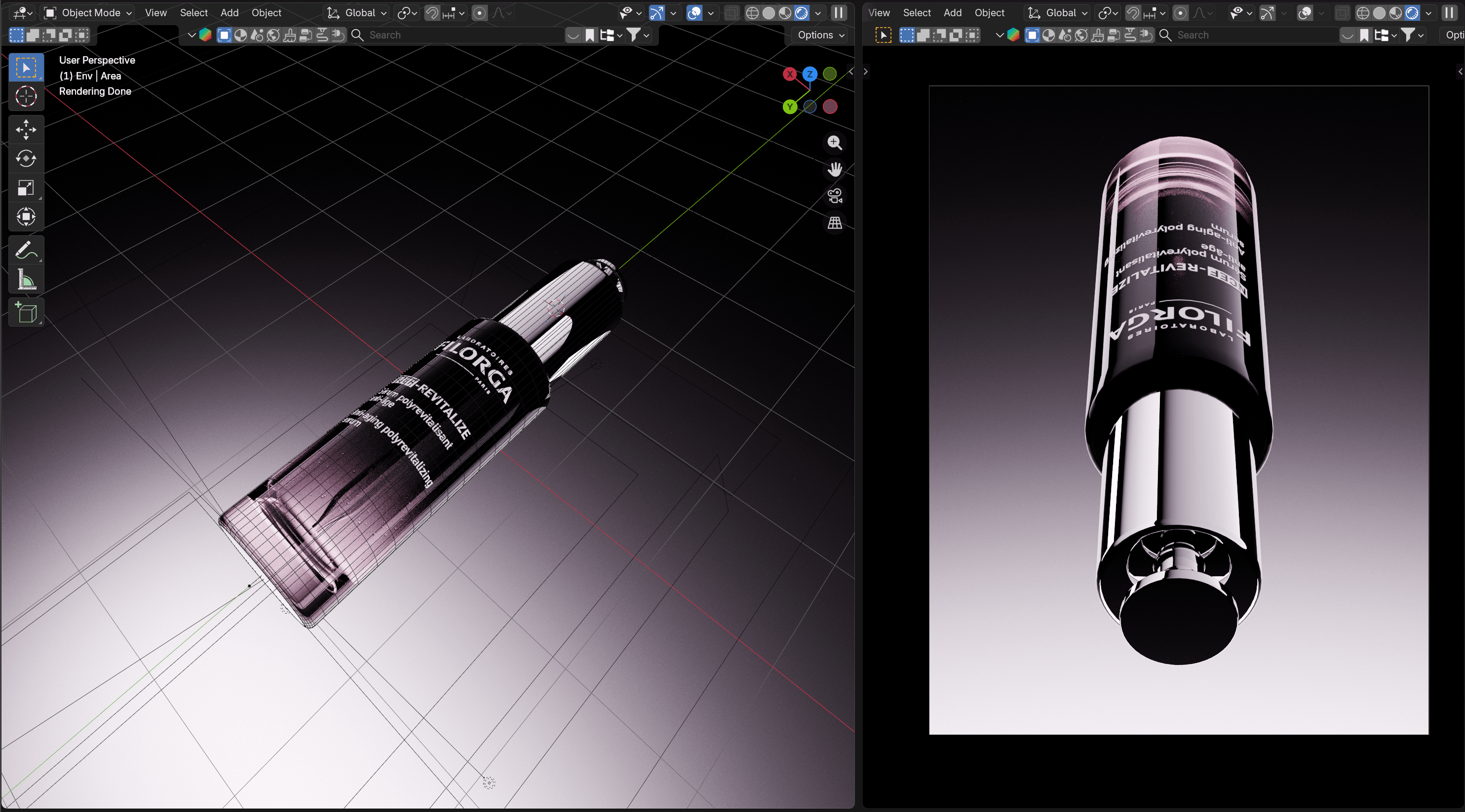Choose the Add Cube tool
This screenshot has width=1465, height=812.
[x=26, y=313]
